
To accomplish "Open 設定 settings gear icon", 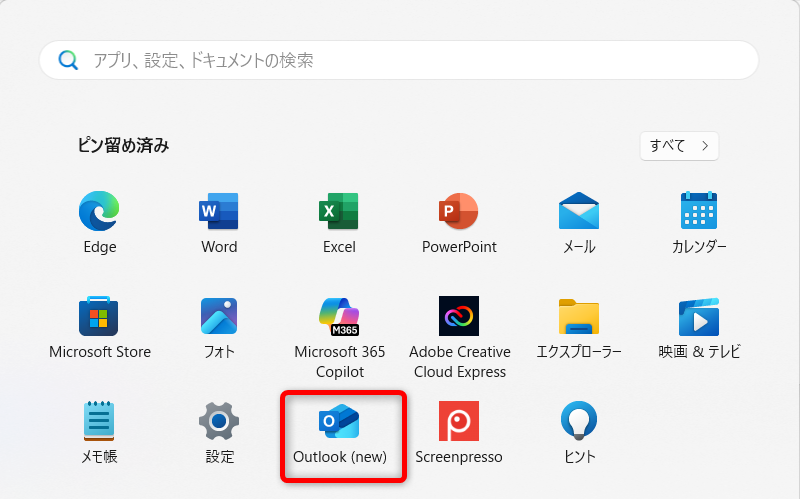I will (x=219, y=422).
